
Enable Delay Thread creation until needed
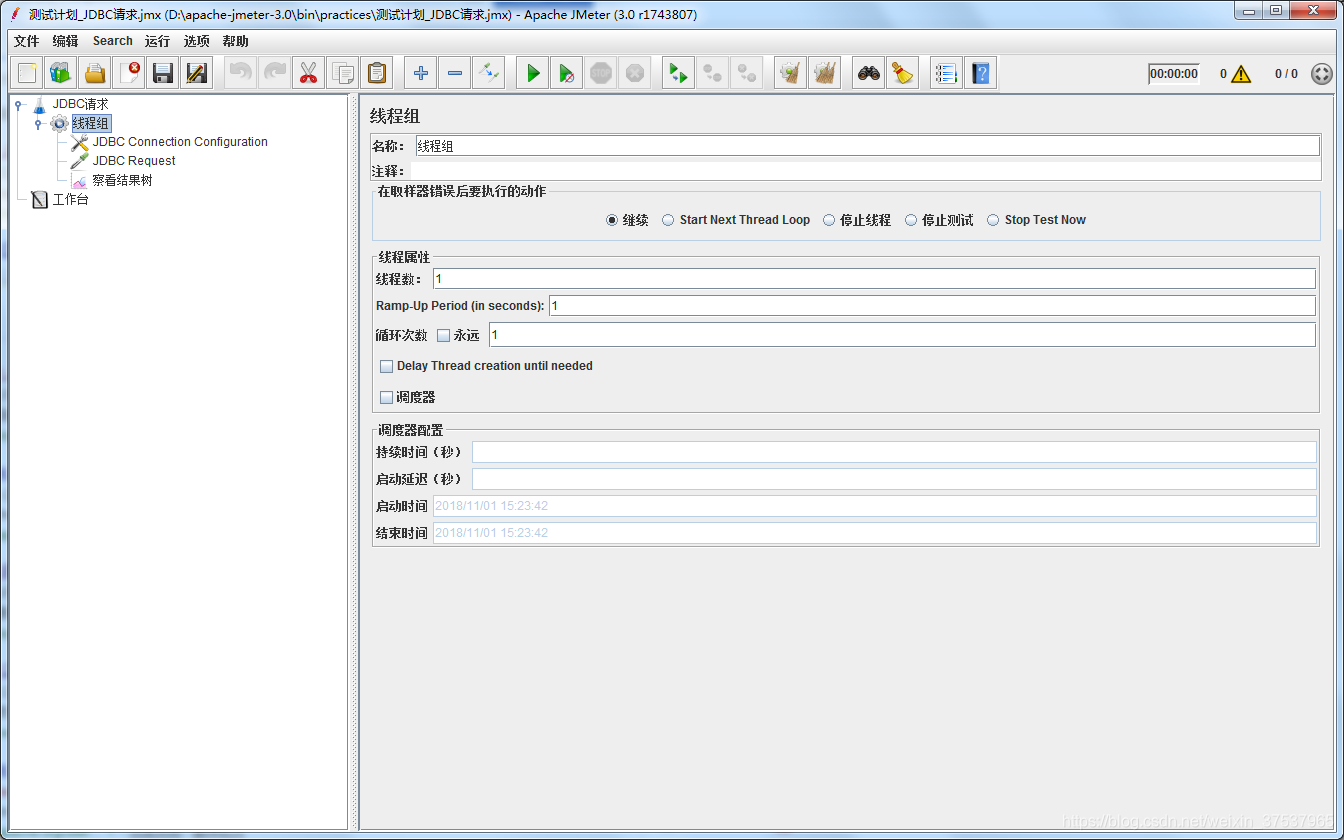click(x=387, y=367)
